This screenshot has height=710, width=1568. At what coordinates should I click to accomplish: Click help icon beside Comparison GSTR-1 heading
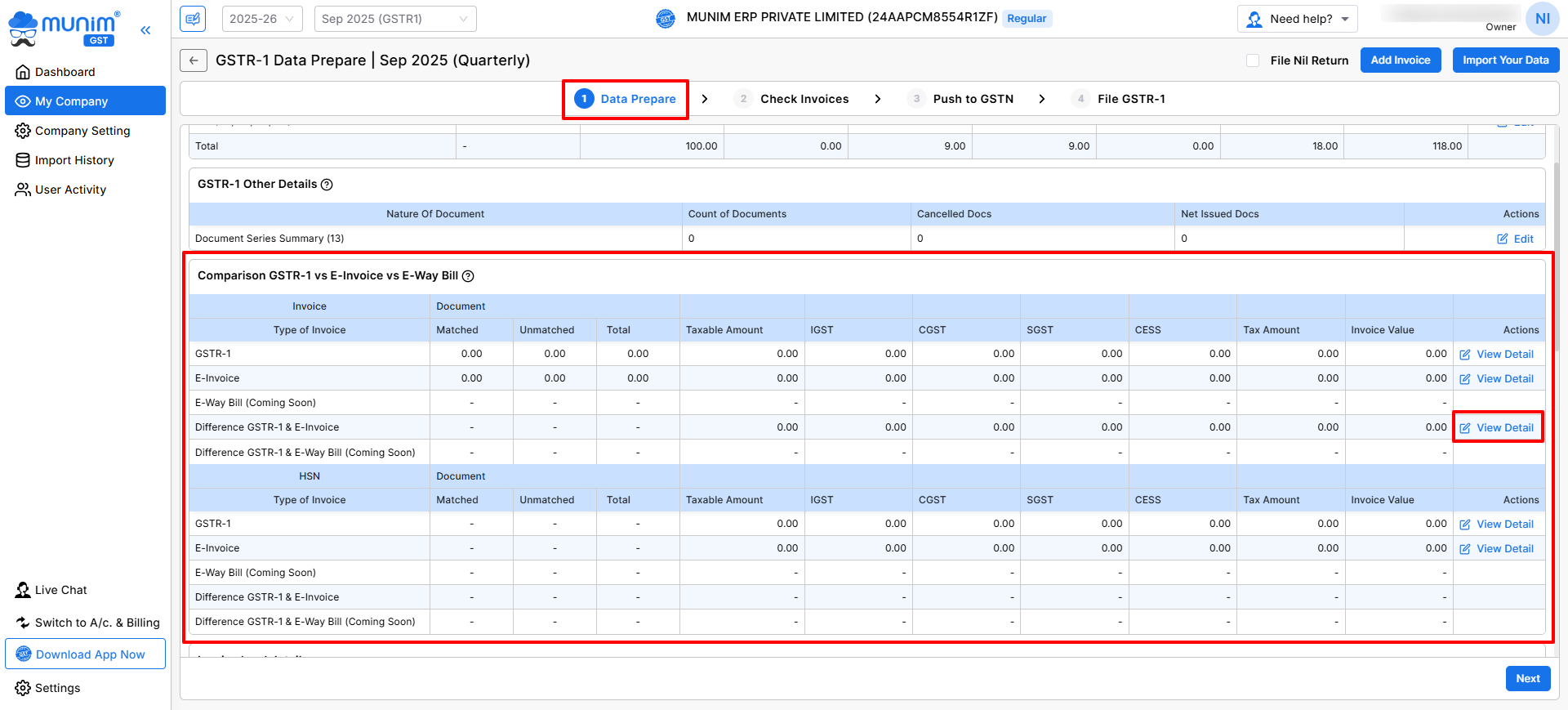click(468, 276)
